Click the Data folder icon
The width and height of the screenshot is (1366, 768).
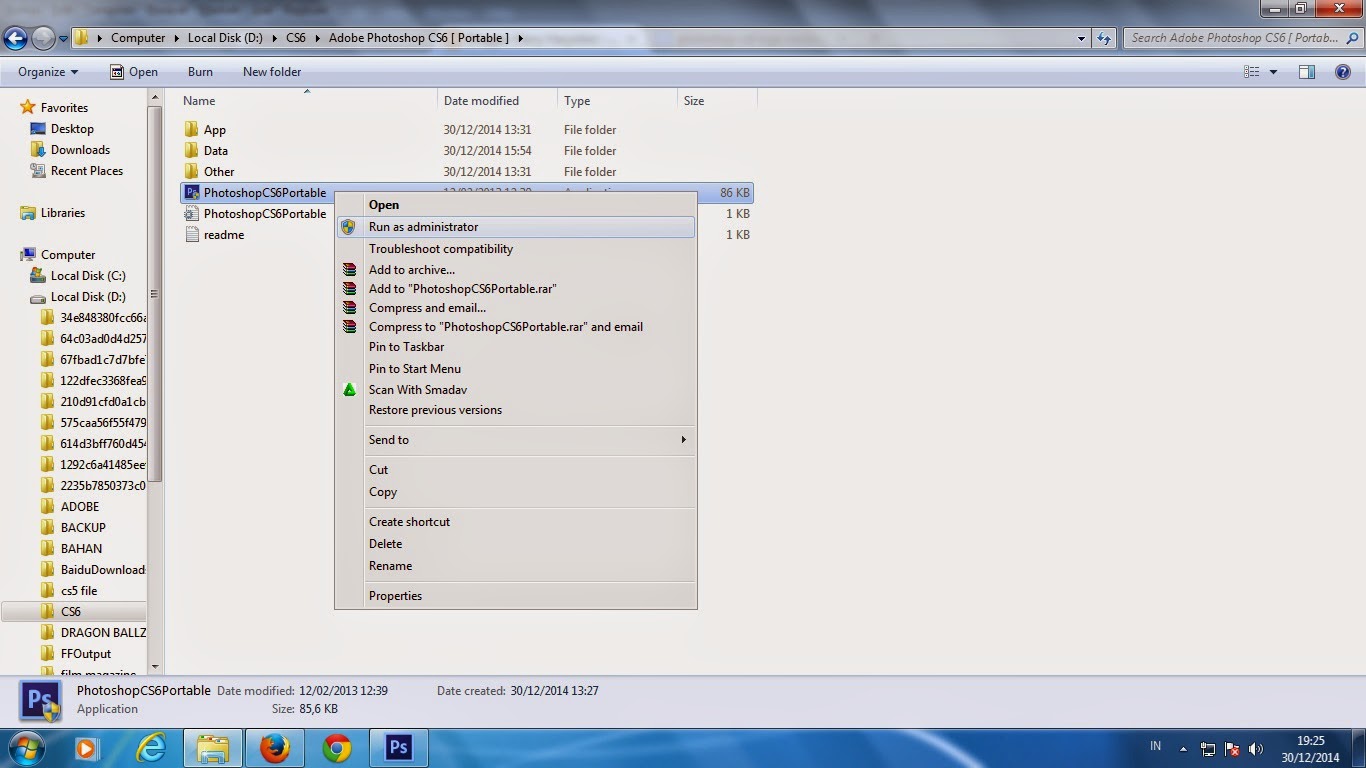tap(192, 151)
